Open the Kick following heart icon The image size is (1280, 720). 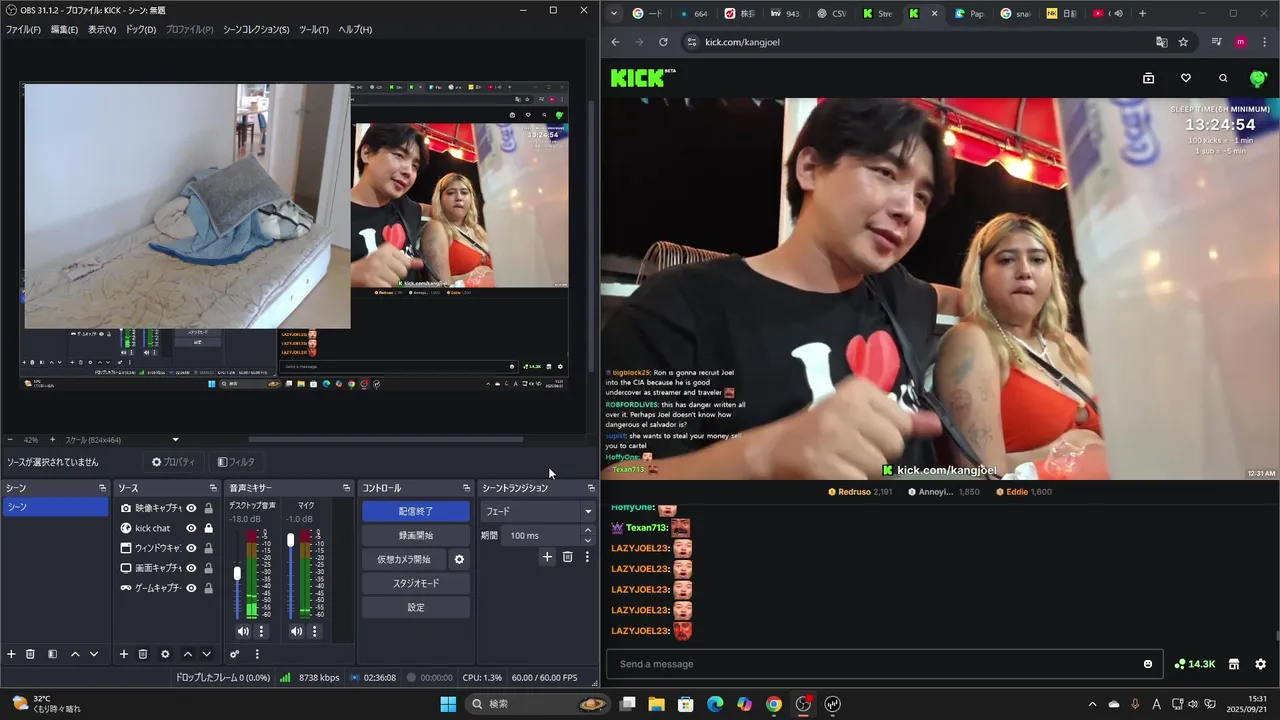1186,78
